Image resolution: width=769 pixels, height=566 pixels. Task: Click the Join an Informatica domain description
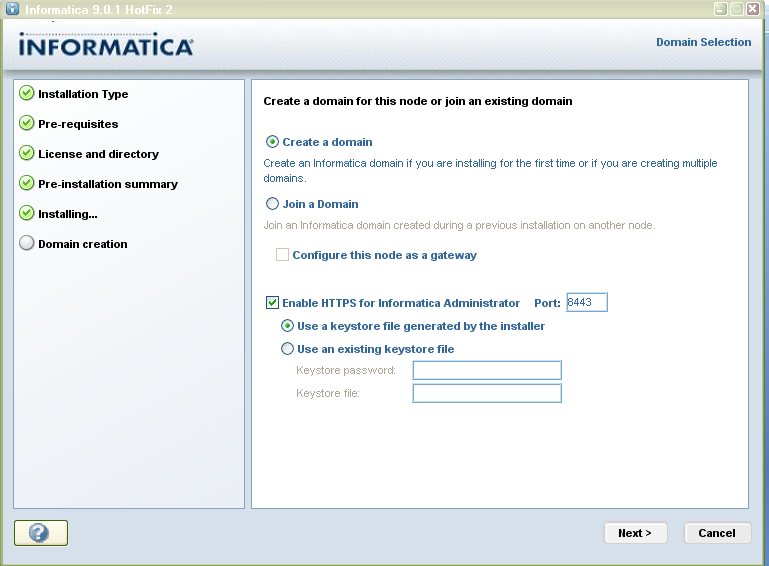[x=459, y=225]
